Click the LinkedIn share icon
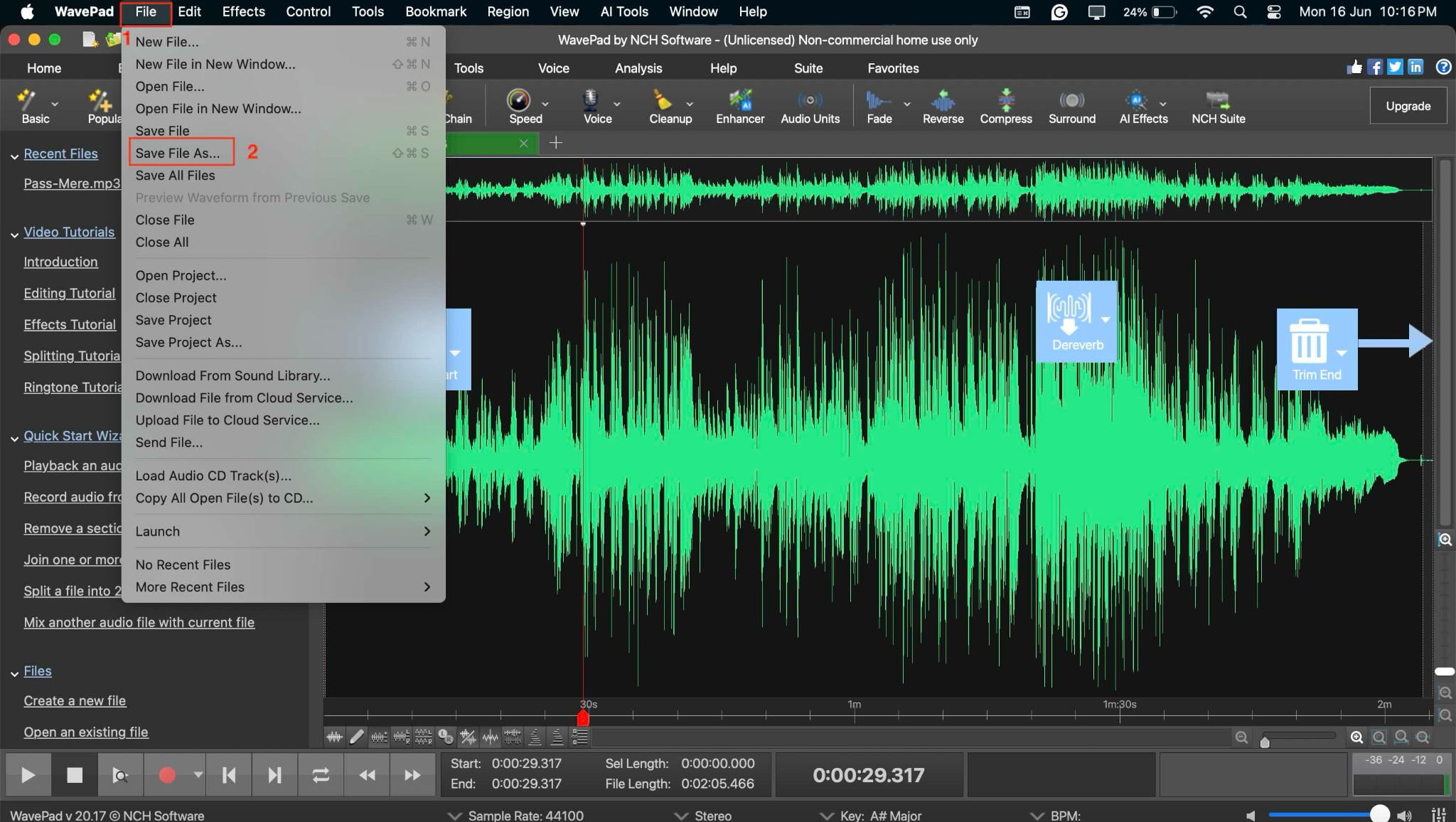This screenshot has height=822, width=1456. pos(1415,67)
